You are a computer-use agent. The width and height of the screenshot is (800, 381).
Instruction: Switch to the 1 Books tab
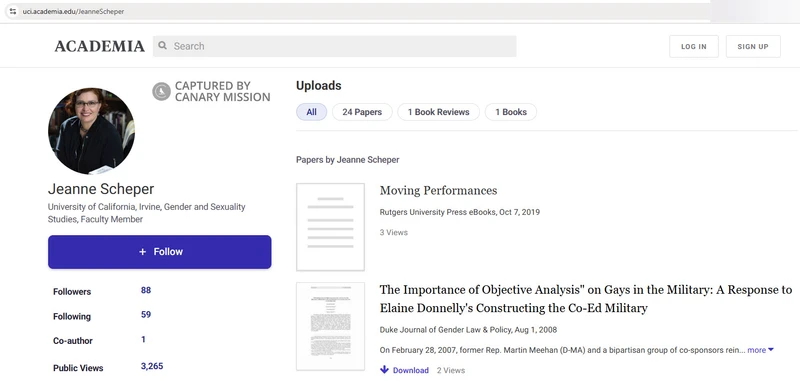tap(511, 112)
